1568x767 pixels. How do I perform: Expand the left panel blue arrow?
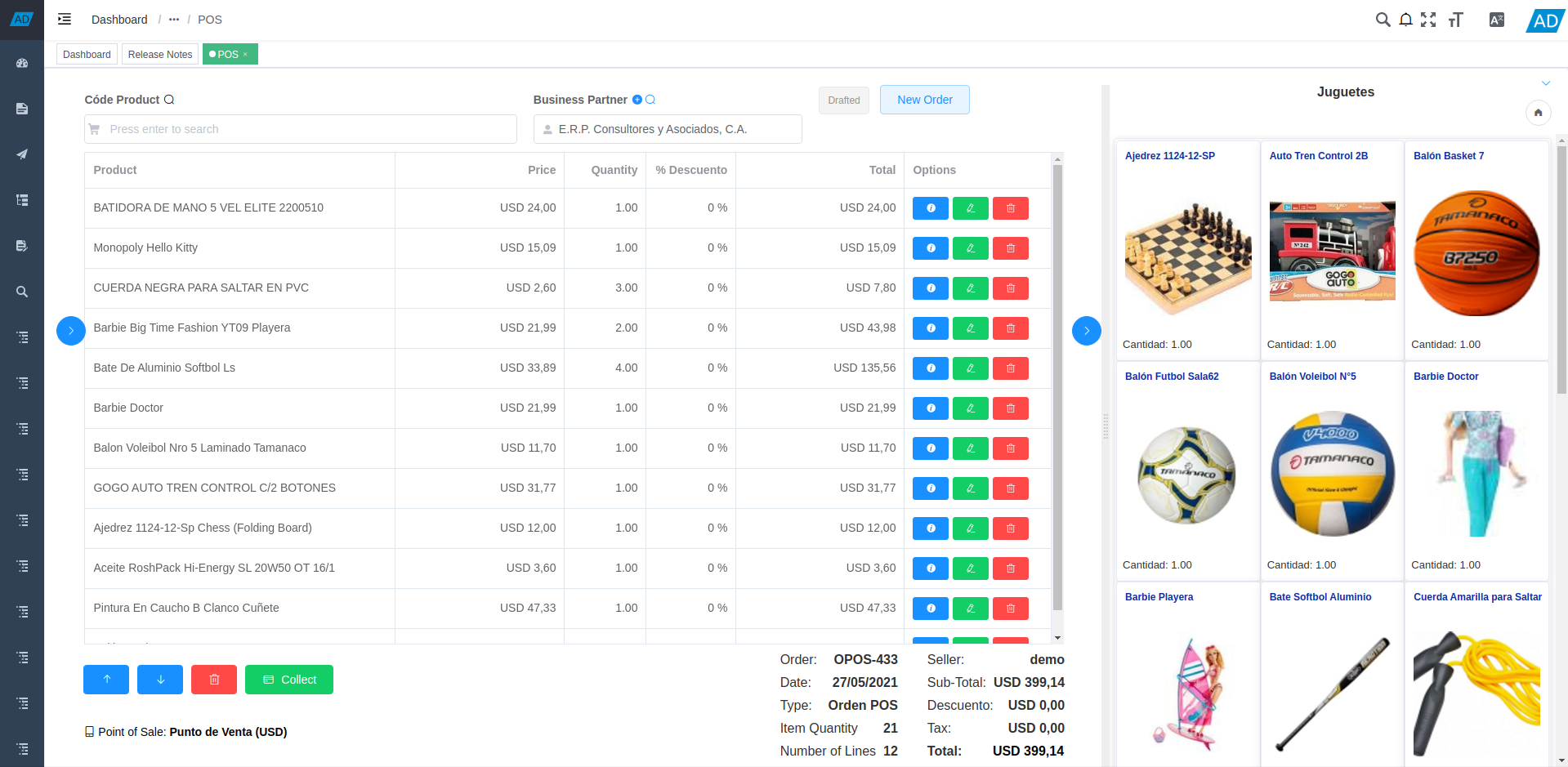pos(71,331)
